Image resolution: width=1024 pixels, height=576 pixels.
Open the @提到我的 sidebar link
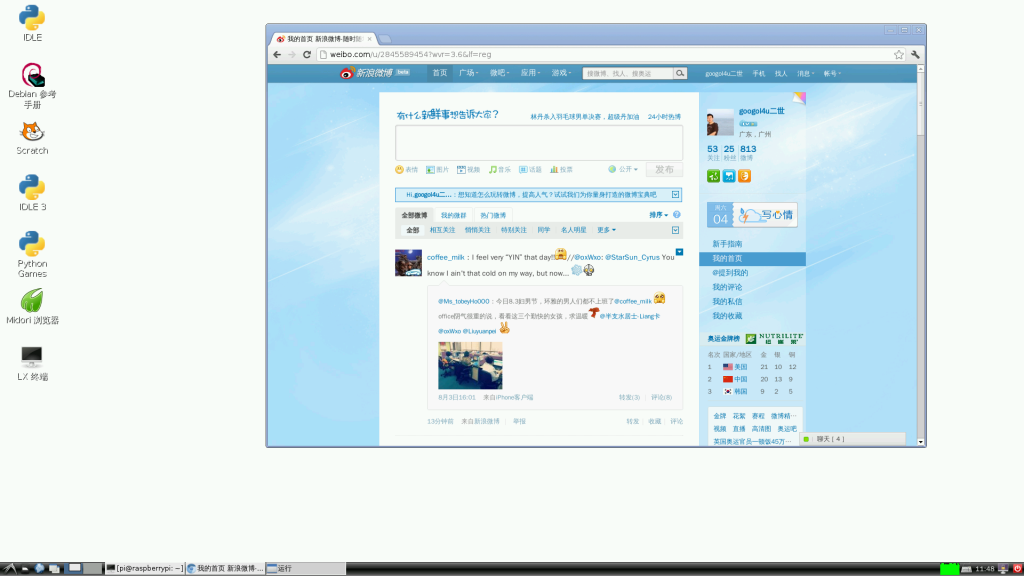pyautogui.click(x=730, y=272)
